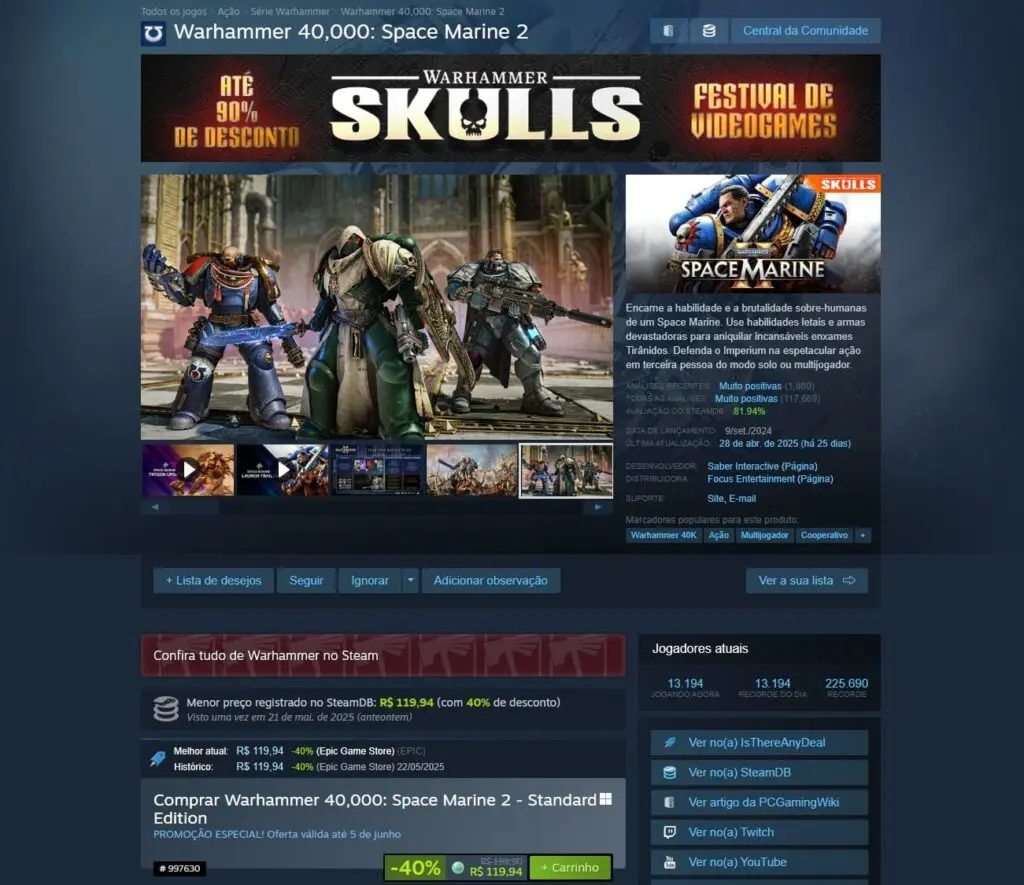Viewport: 1024px width, 885px height.
Task: Go to Série Warhammer breadcrumb
Action: point(290,11)
